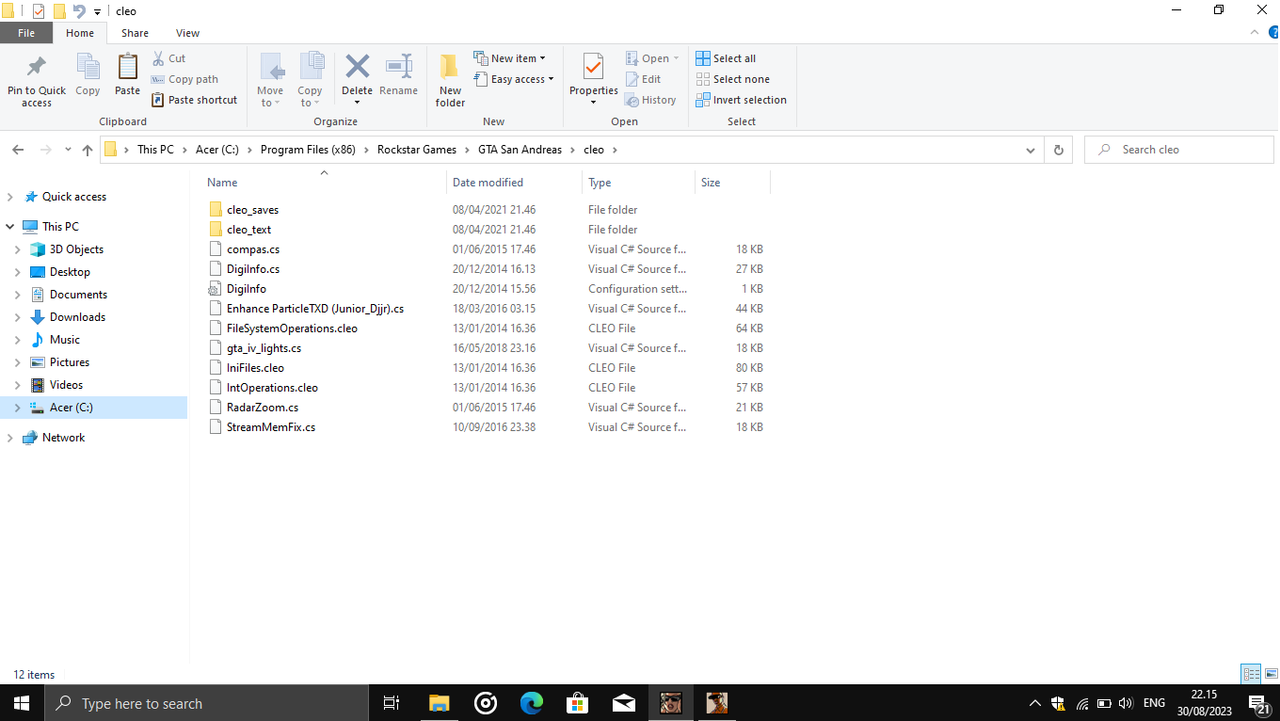Open the File menu tab
This screenshot has width=1280, height=721.
pos(26,33)
